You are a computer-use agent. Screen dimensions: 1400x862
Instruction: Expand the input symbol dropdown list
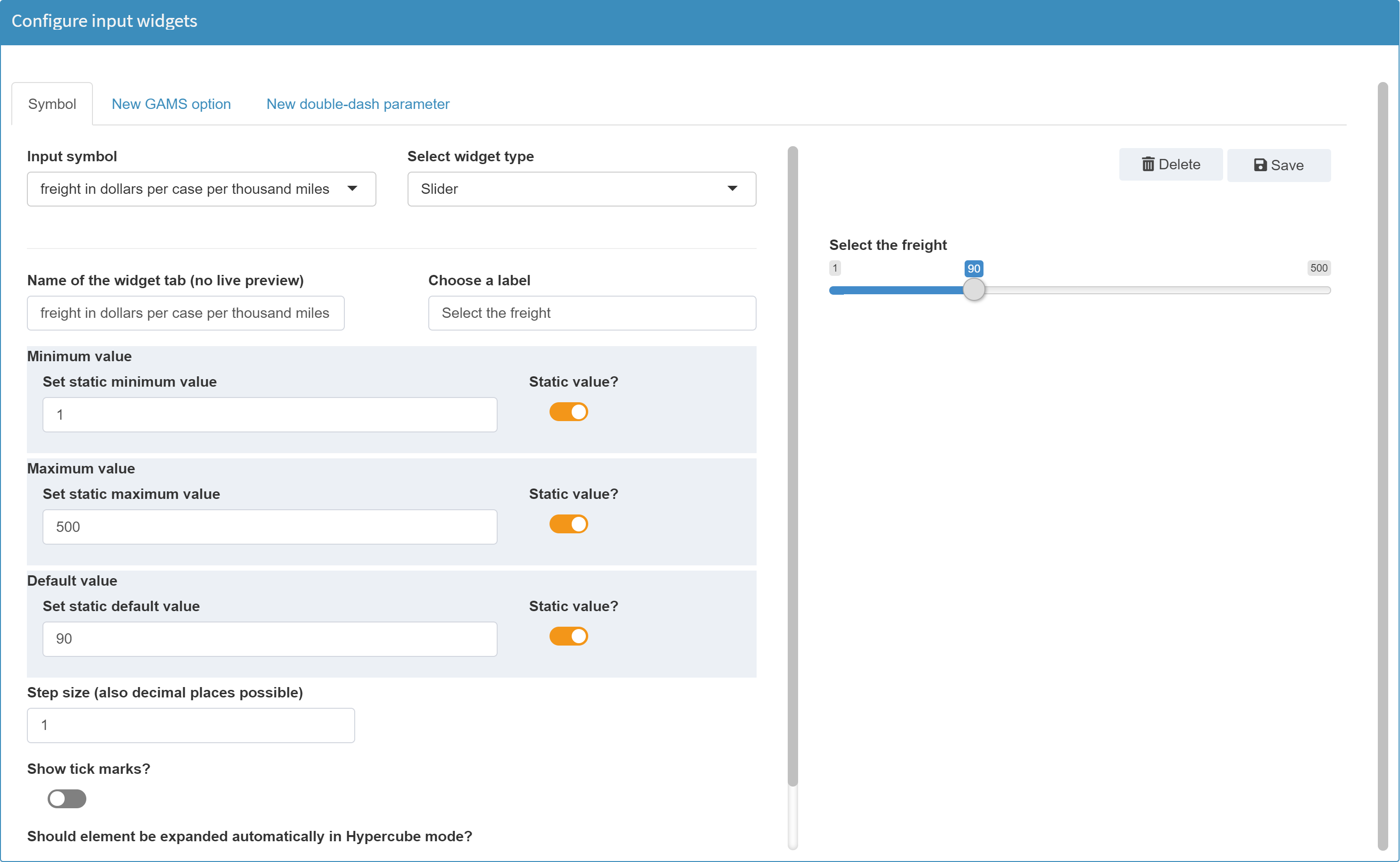pos(352,188)
